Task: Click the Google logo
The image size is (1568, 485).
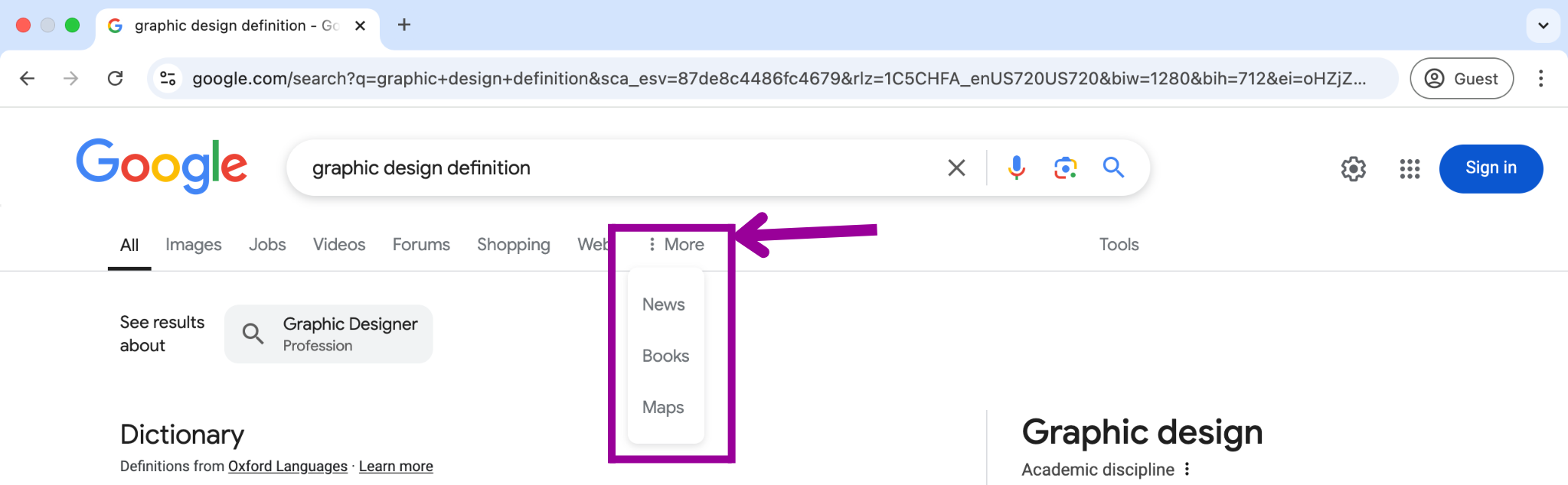Action: [x=162, y=166]
